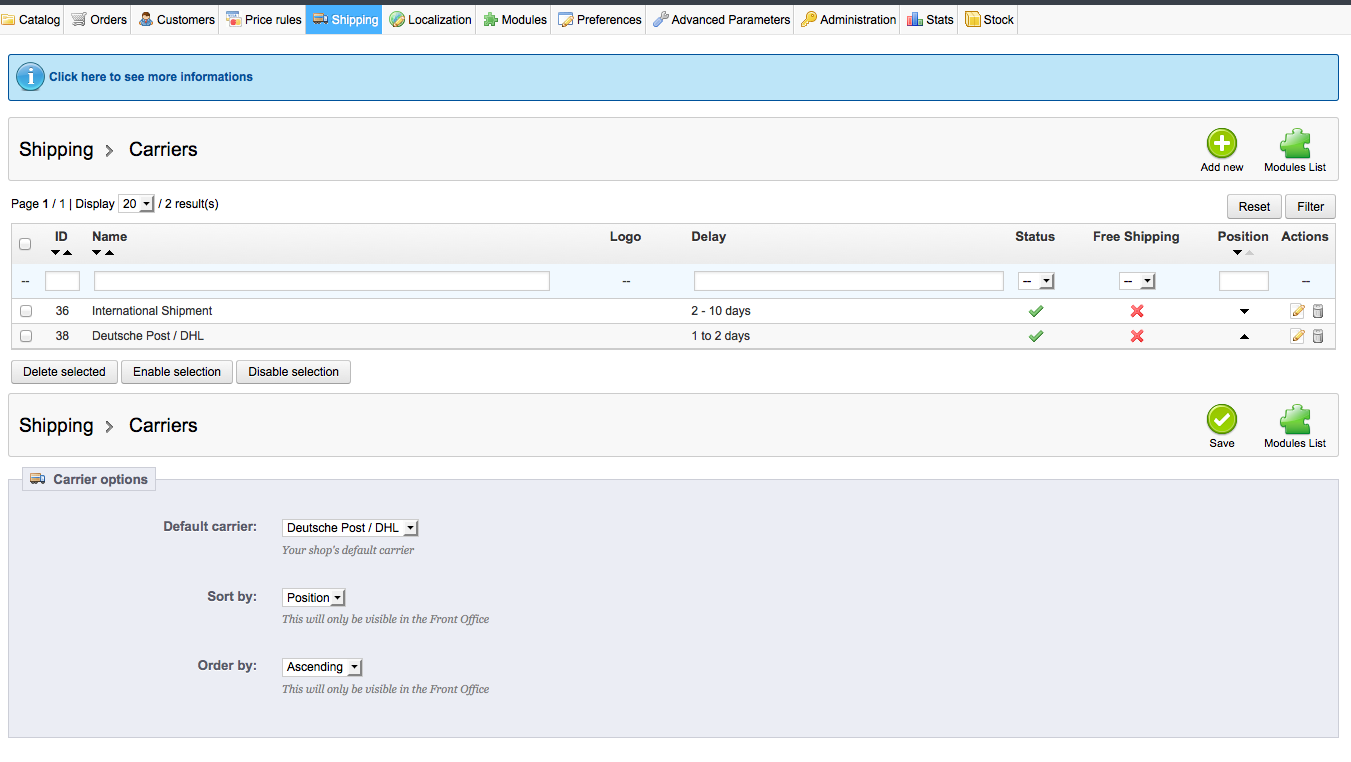Check the box for International Shipment row
The width and height of the screenshot is (1351, 762).
26,311
